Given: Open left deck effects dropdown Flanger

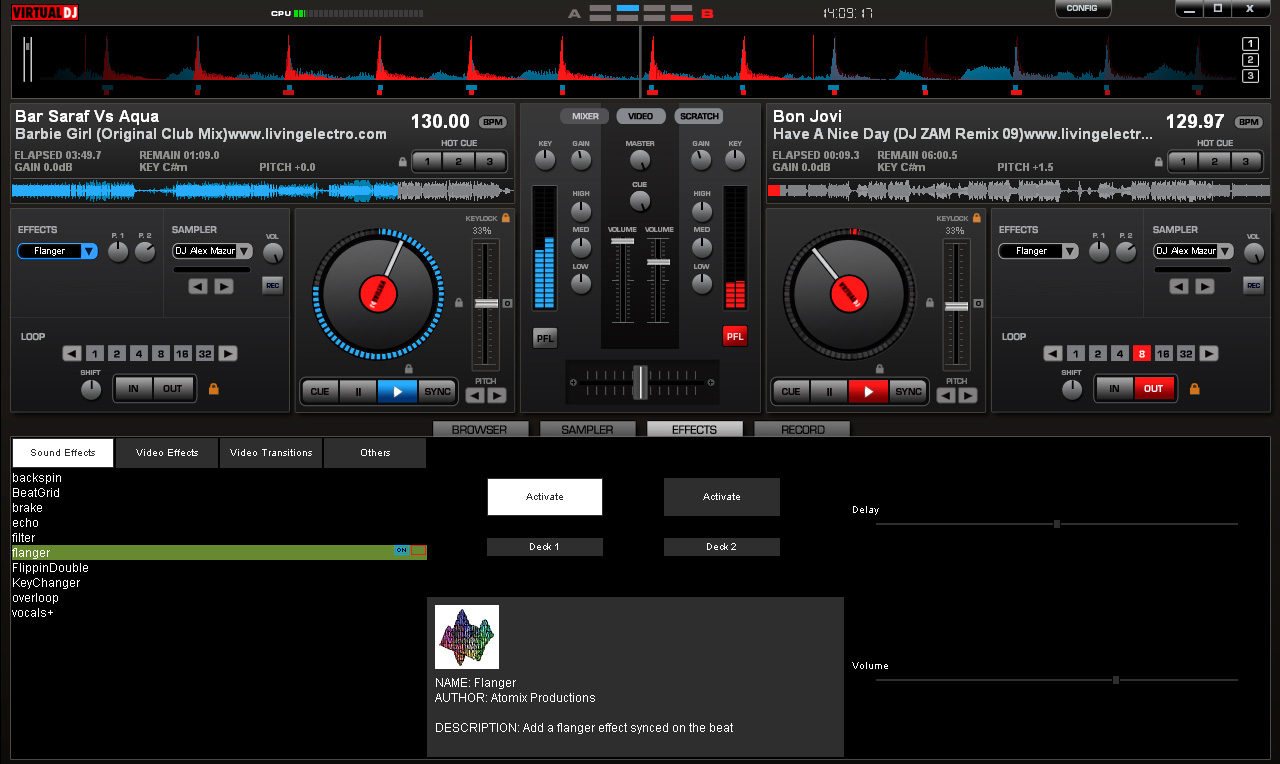Looking at the screenshot, I should (58, 251).
